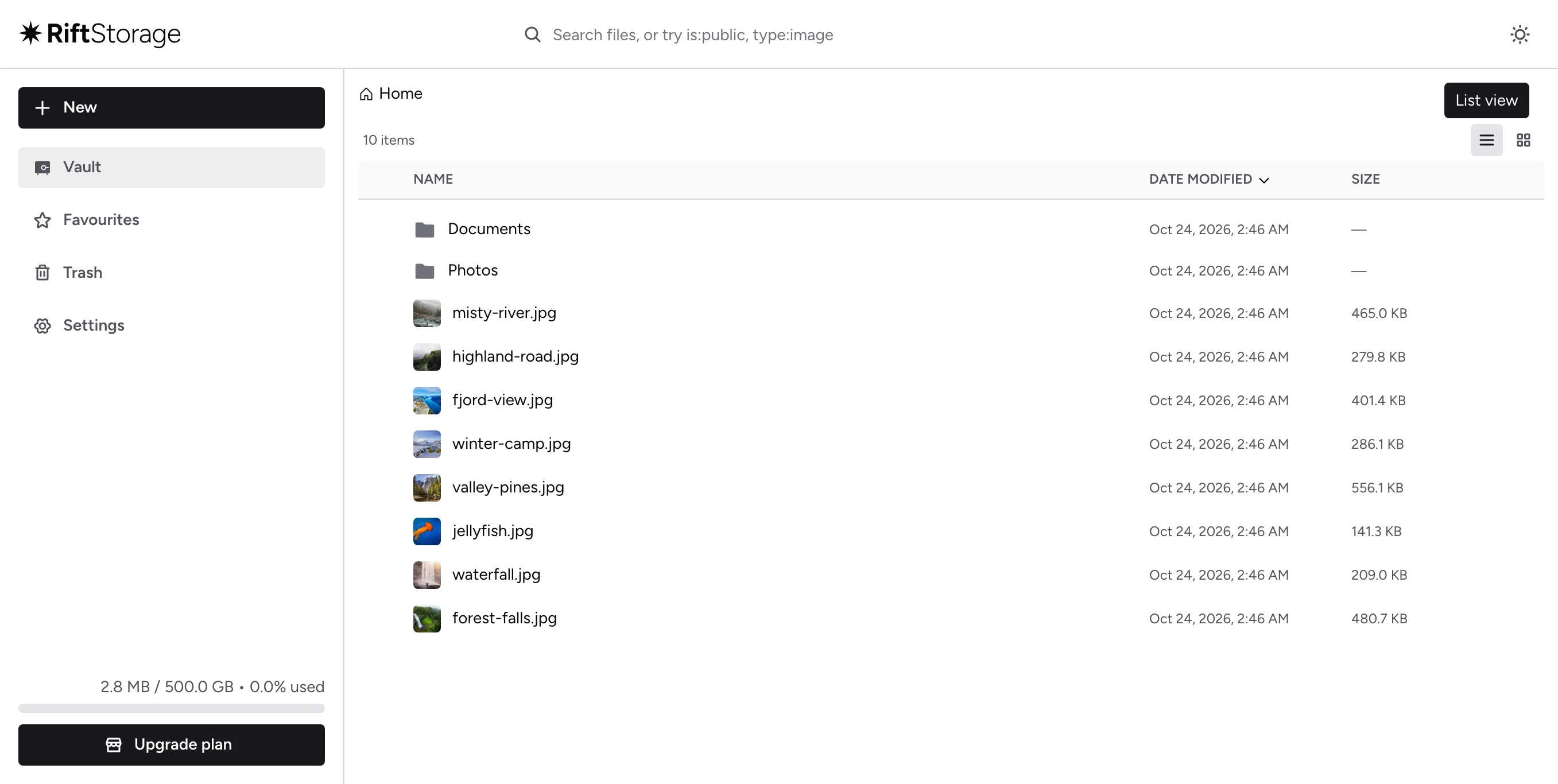Click the 556.1 KB size value

pos(1377,488)
